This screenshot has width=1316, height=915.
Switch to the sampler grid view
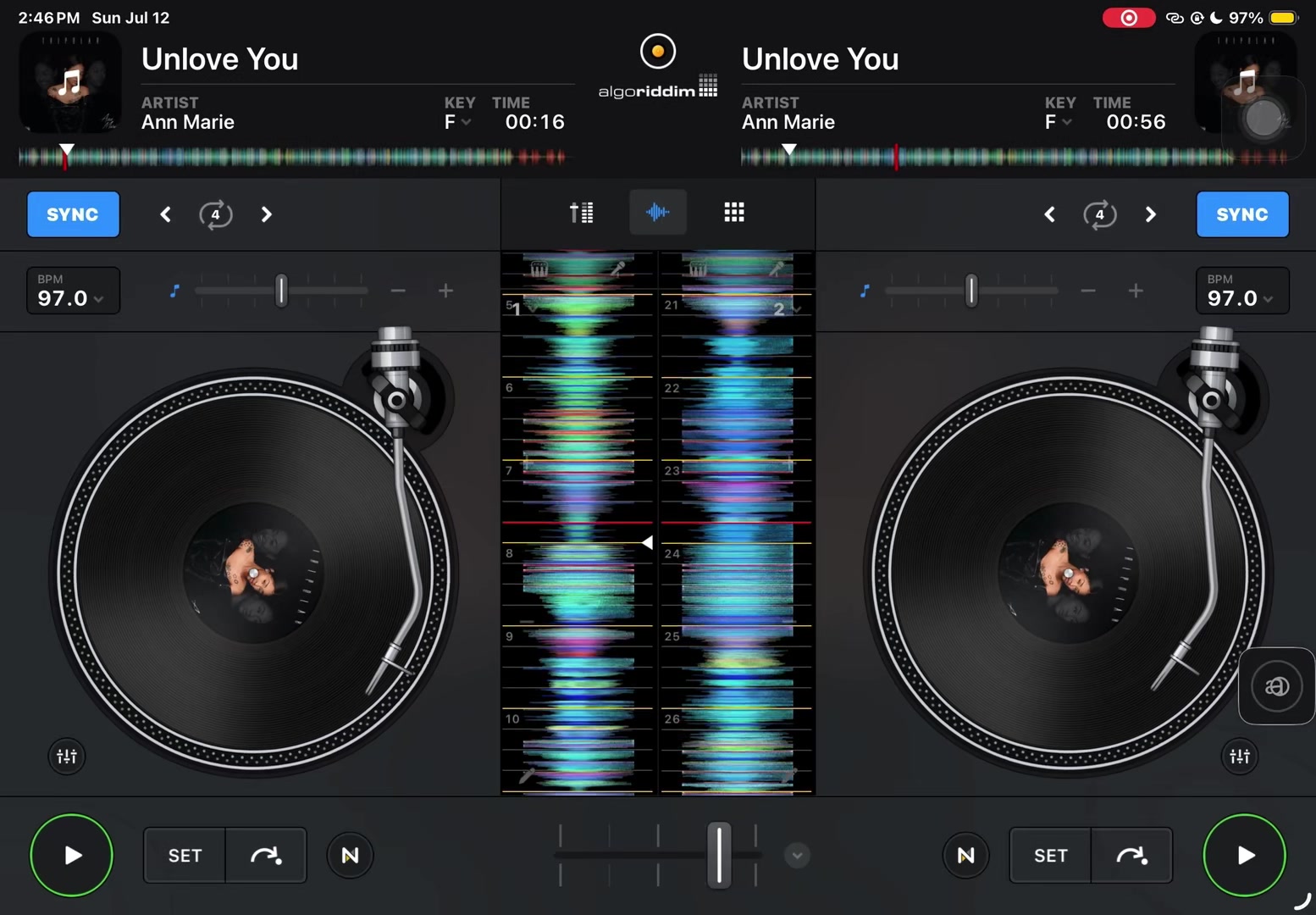pos(734,213)
